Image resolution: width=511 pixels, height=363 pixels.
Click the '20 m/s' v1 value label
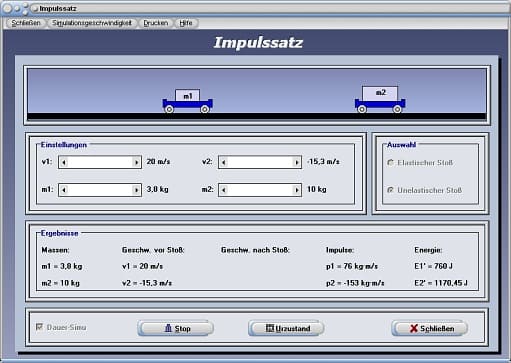[158, 162]
